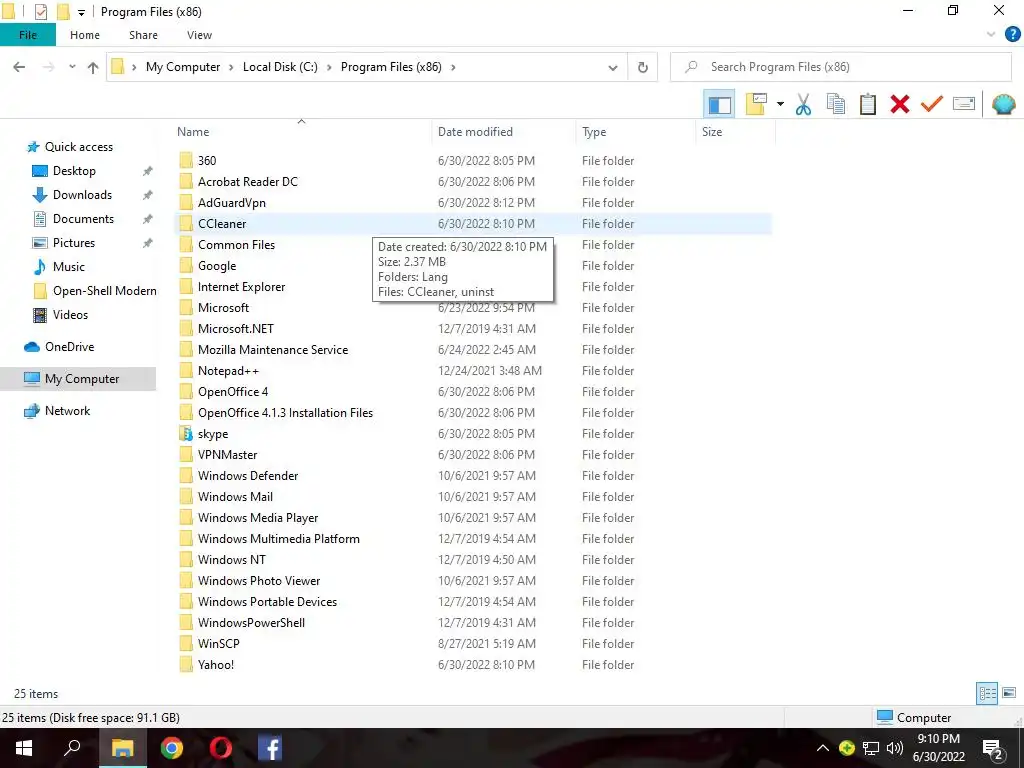1024x768 pixels.
Task: Select the Windows Media Player folder
Action: click(258, 518)
